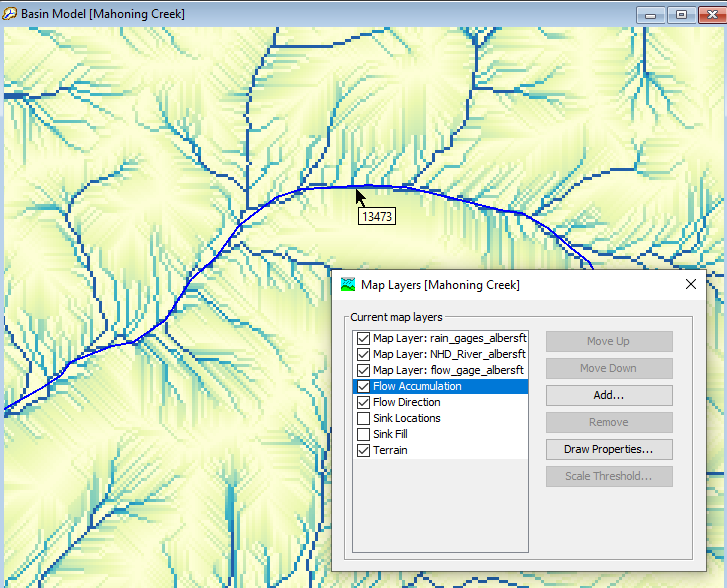Select the Flow Direction row text
727x588 pixels.
coord(407,402)
